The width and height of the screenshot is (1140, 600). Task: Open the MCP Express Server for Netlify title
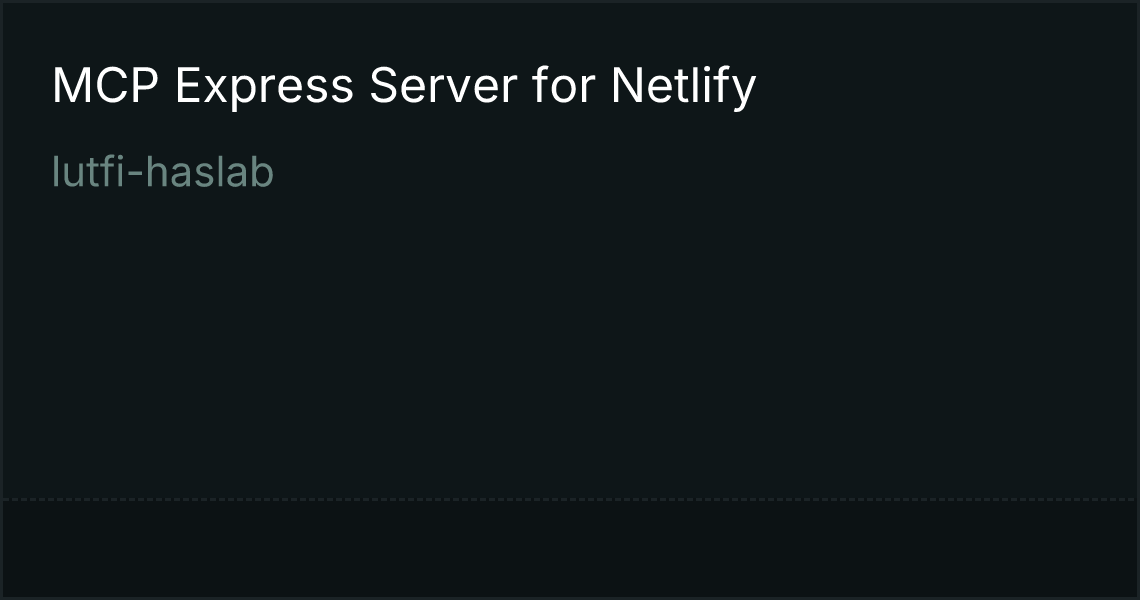click(404, 87)
